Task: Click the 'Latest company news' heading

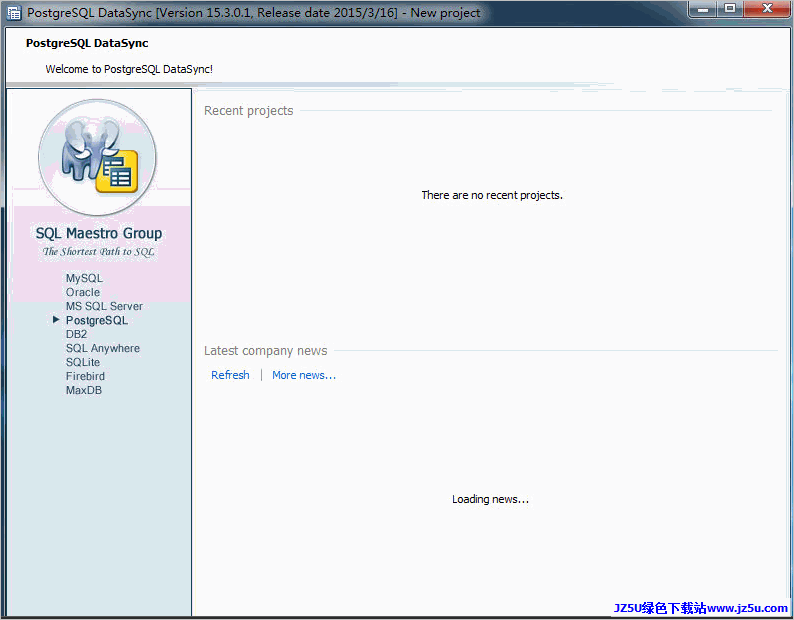Action: 265,351
